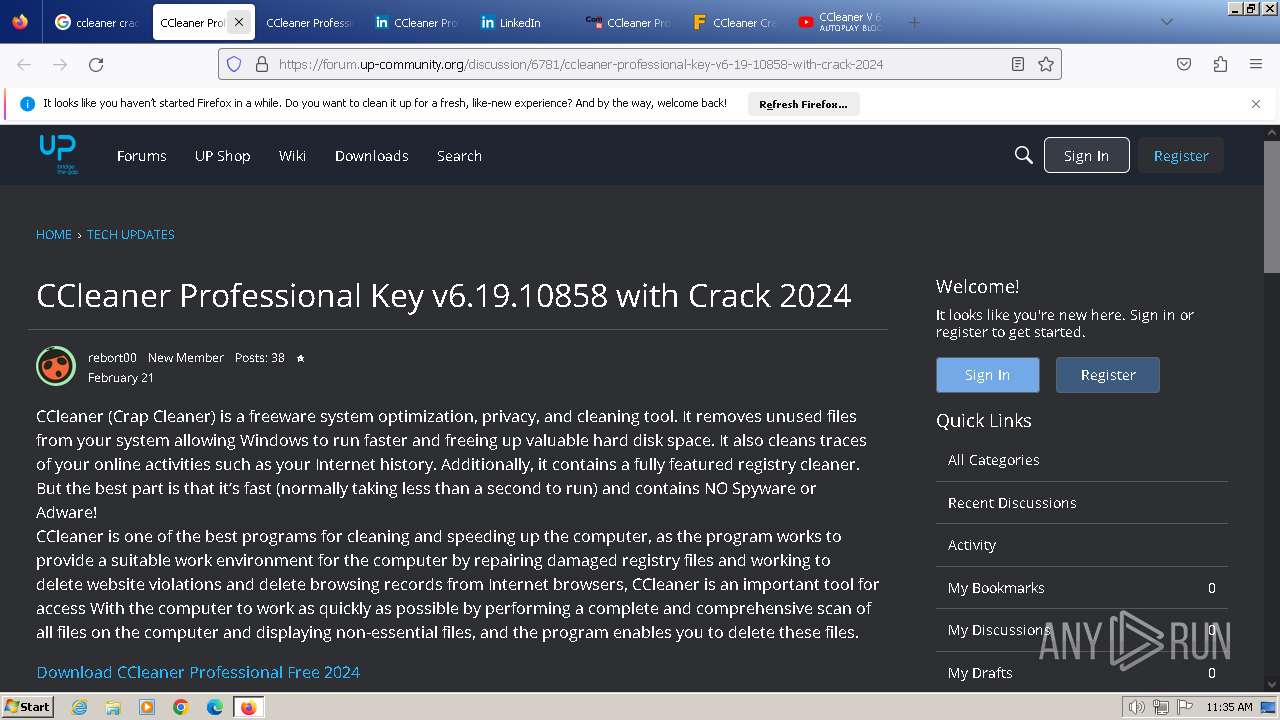Image resolution: width=1280 pixels, height=720 pixels.
Task: Open the Search nav item
Action: click(459, 155)
